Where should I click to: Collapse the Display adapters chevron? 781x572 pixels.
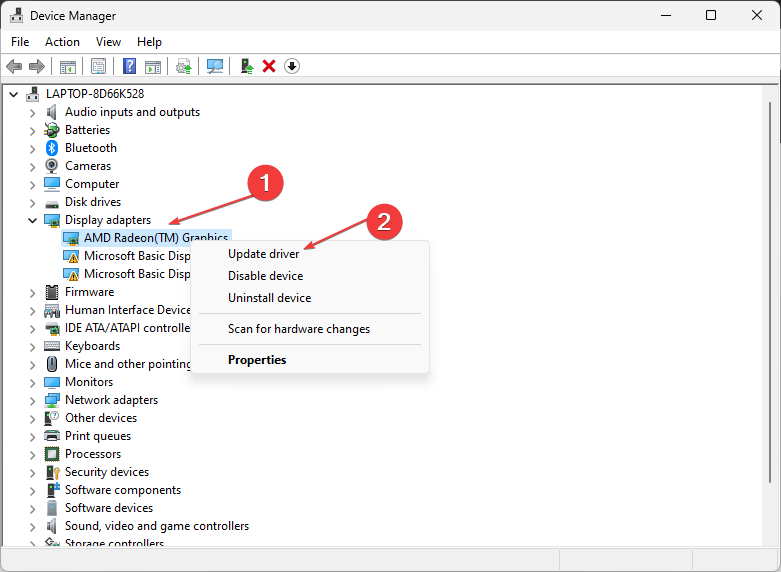pyautogui.click(x=33, y=220)
